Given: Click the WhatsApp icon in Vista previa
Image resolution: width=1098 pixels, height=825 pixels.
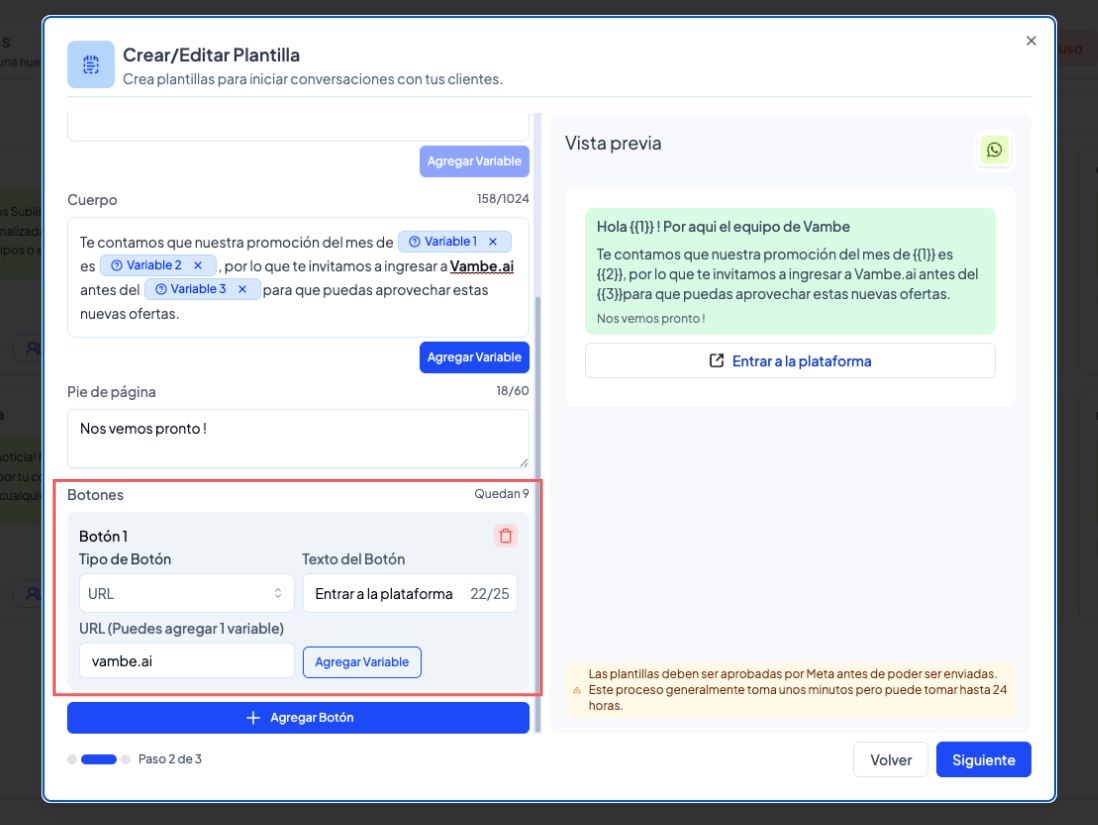Looking at the screenshot, I should (x=994, y=150).
